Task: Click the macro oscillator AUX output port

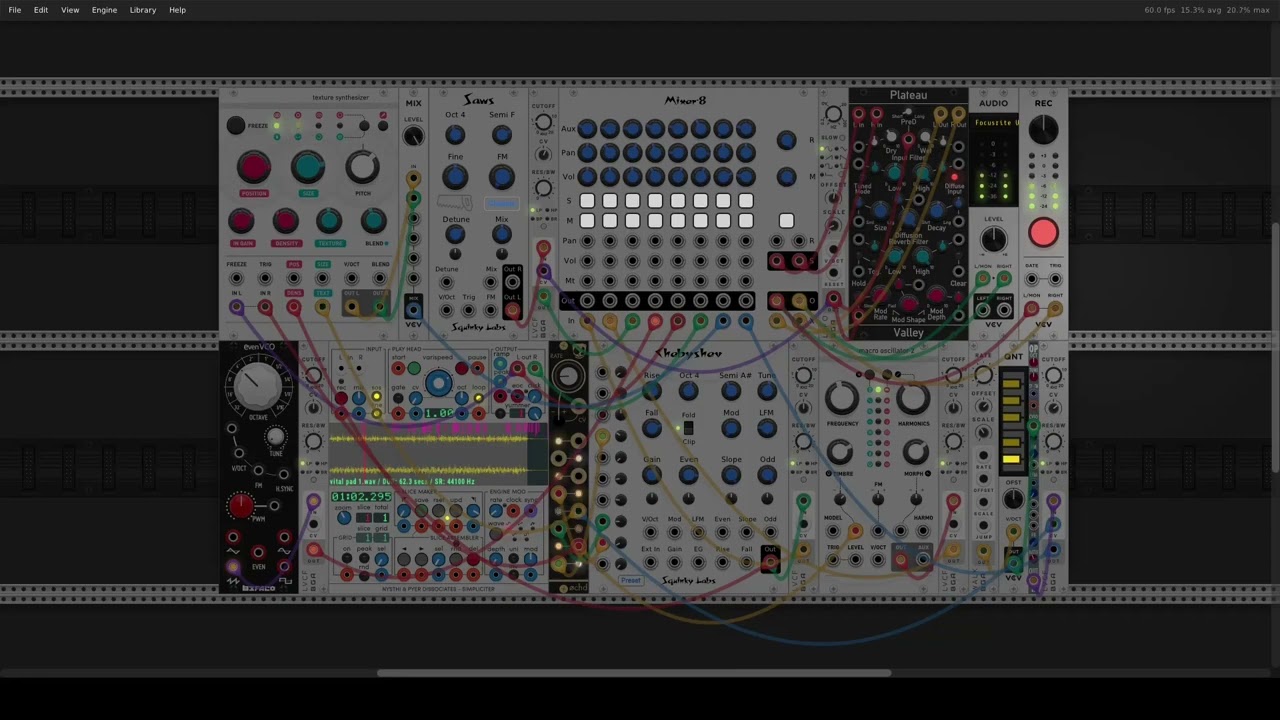Action: [x=923, y=560]
